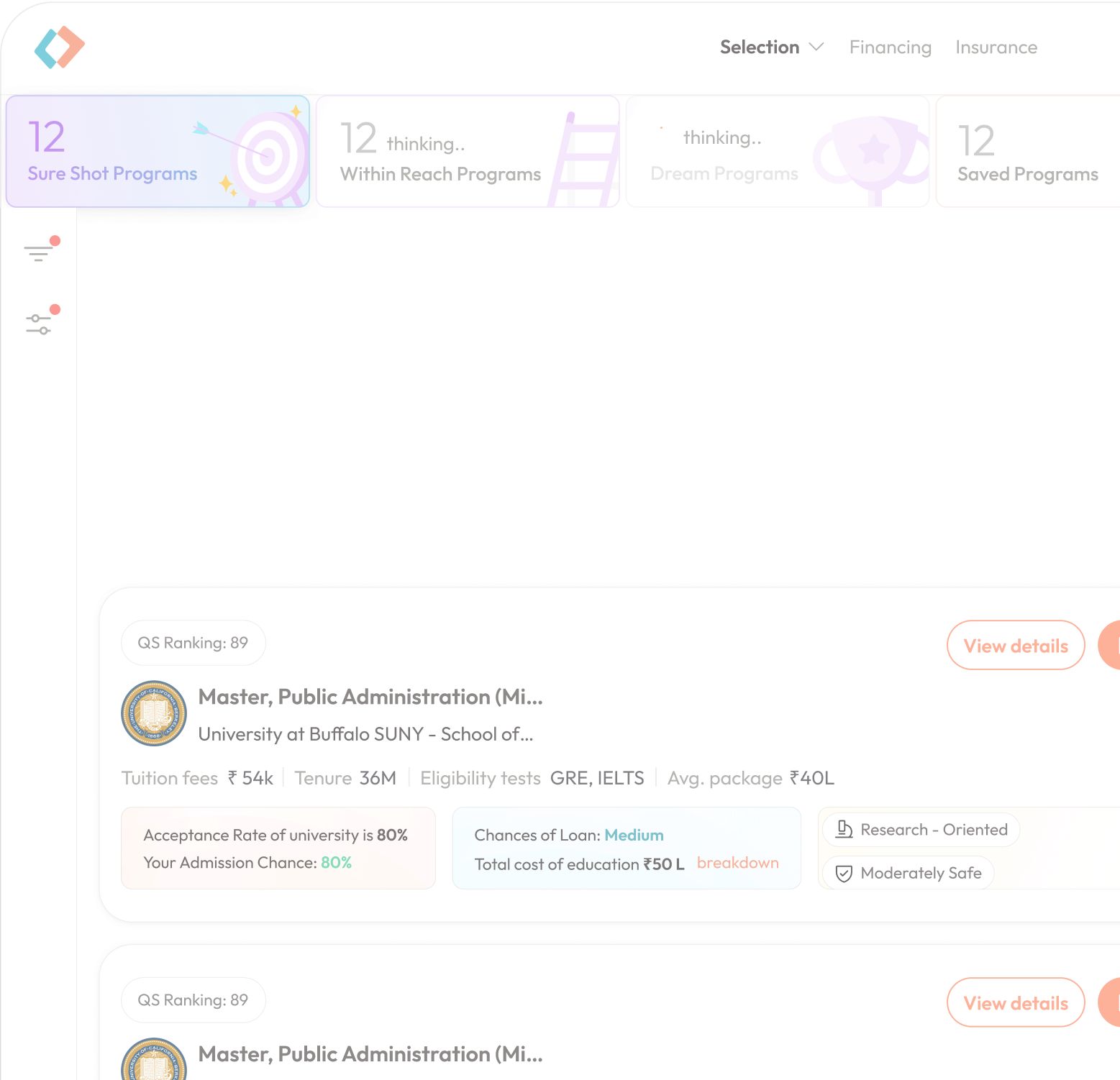Select the Sure Shot Programs tab

pyautogui.click(x=158, y=152)
